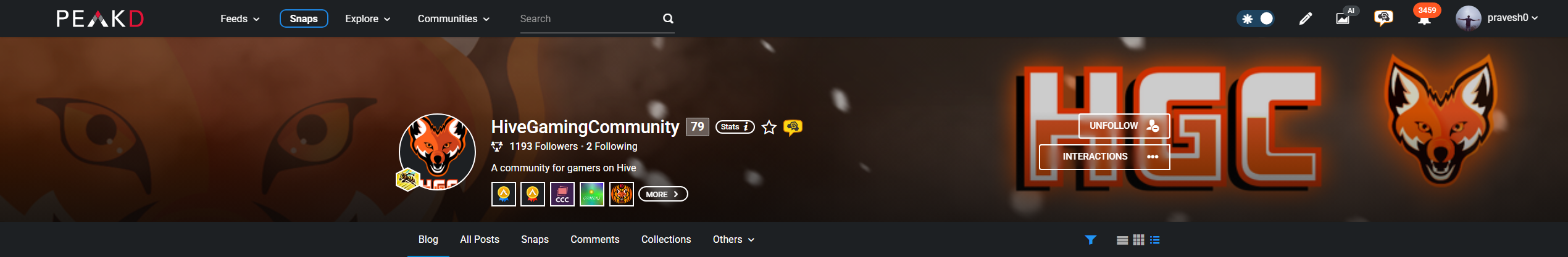Select the card list view icon

1122,240
